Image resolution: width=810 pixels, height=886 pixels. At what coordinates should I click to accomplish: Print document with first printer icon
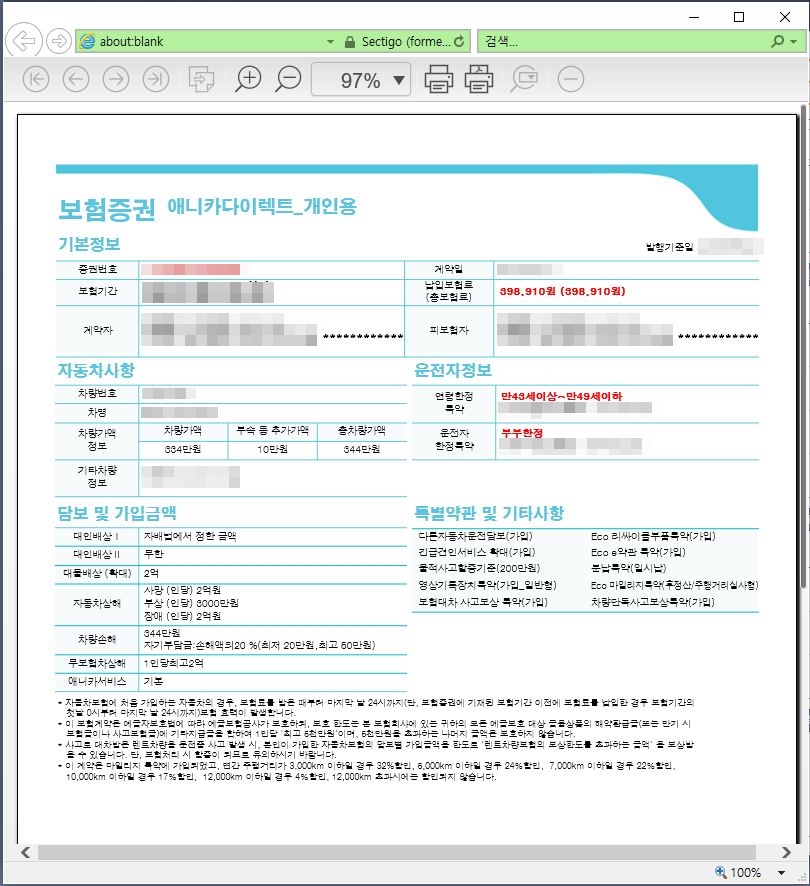point(439,79)
